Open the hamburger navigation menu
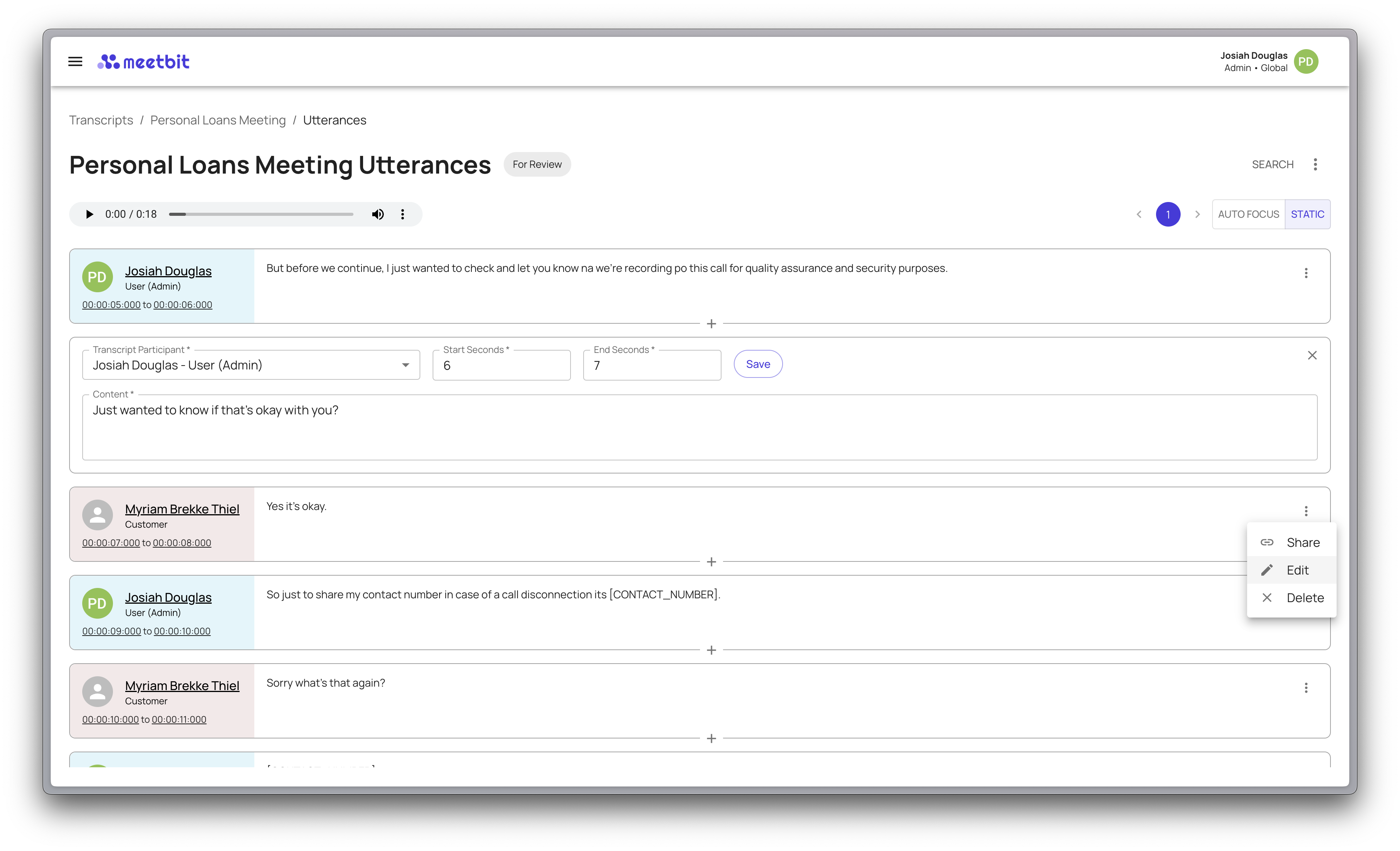Viewport: 1400px width, 851px height. tap(75, 61)
